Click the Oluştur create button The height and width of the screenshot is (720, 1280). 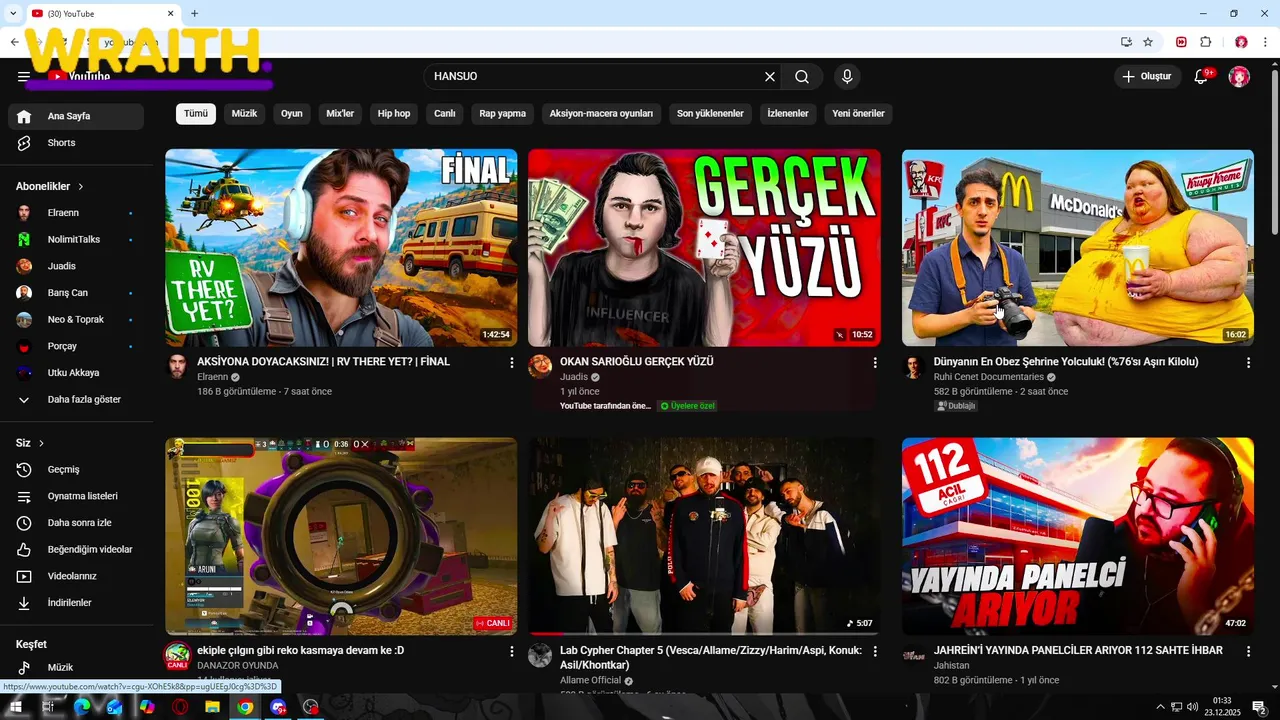(1147, 77)
